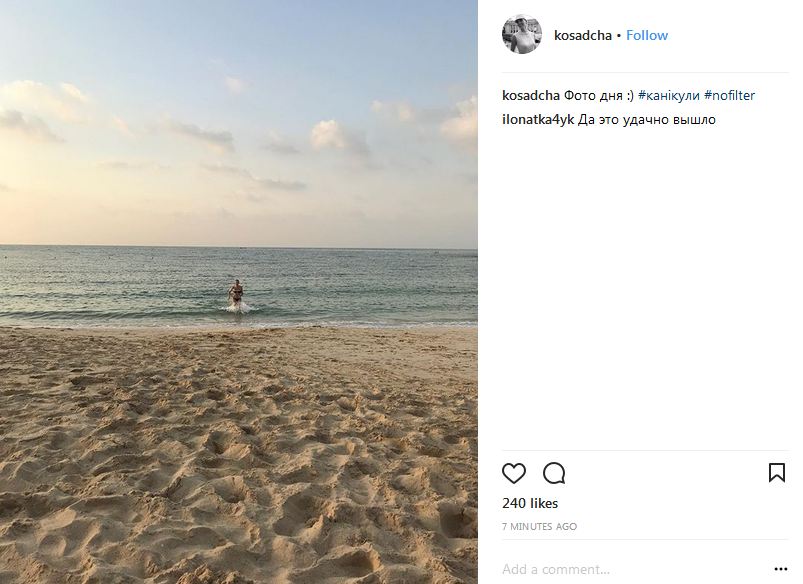Click the swimmer splashing in the photo
The width and height of the screenshot is (803, 584).
click(x=237, y=294)
